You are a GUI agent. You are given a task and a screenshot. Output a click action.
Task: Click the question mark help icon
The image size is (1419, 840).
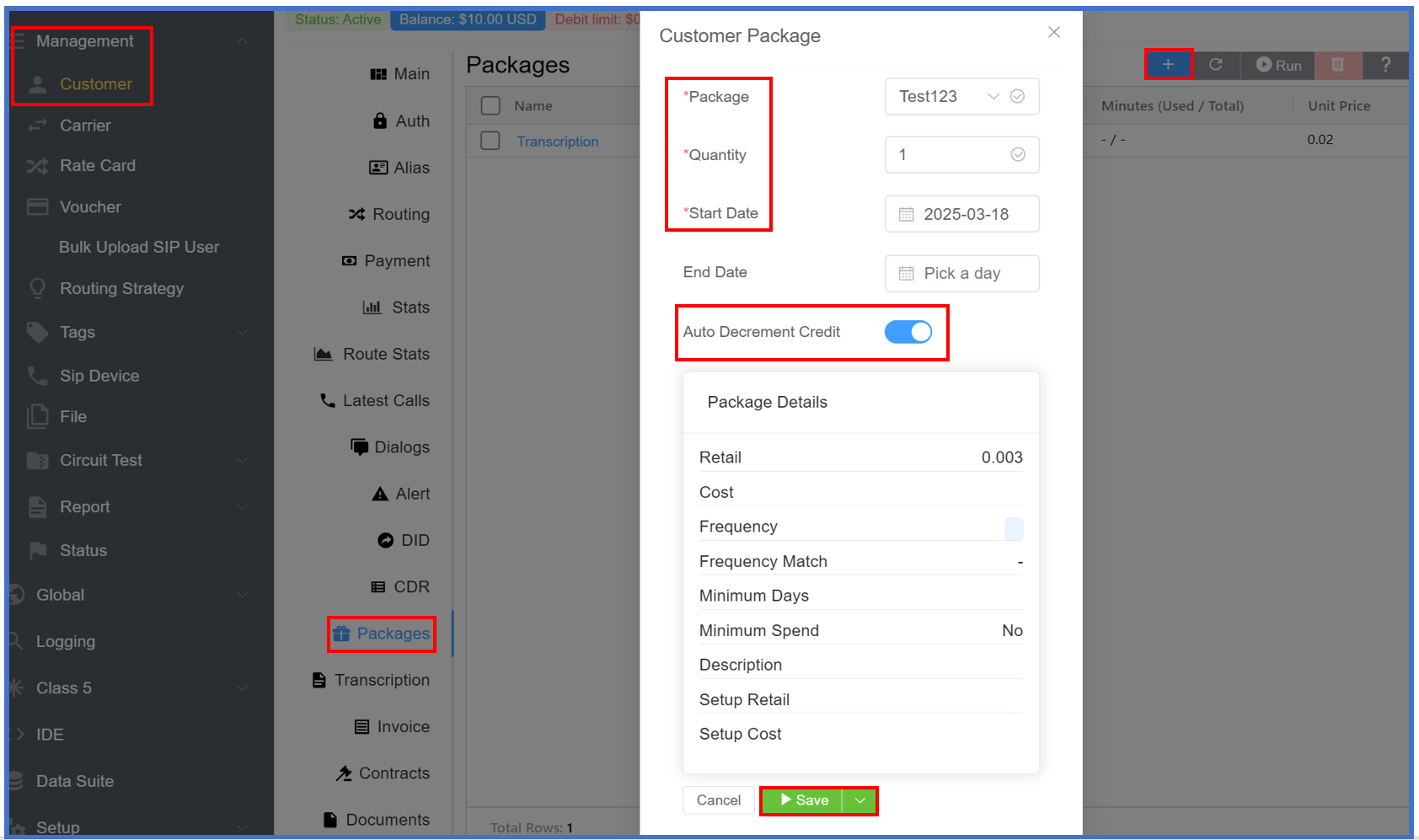point(1385,65)
